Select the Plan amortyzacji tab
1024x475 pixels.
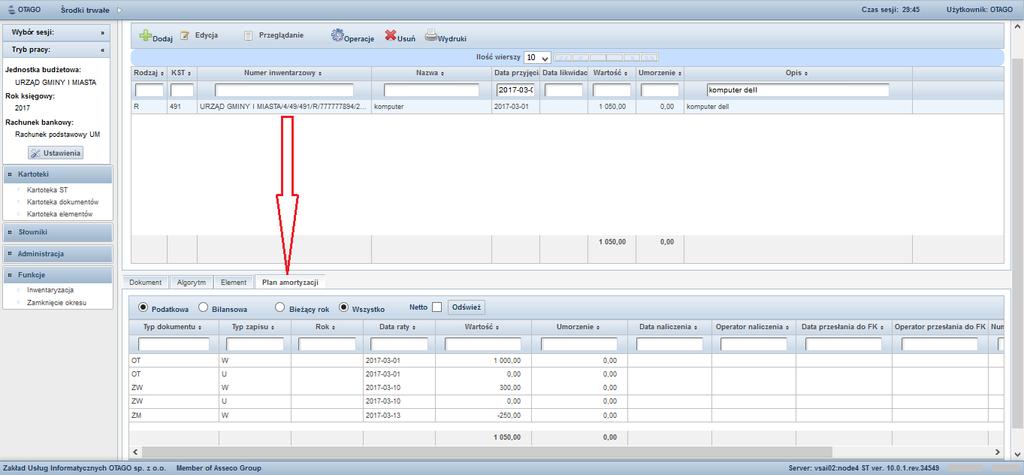point(290,282)
